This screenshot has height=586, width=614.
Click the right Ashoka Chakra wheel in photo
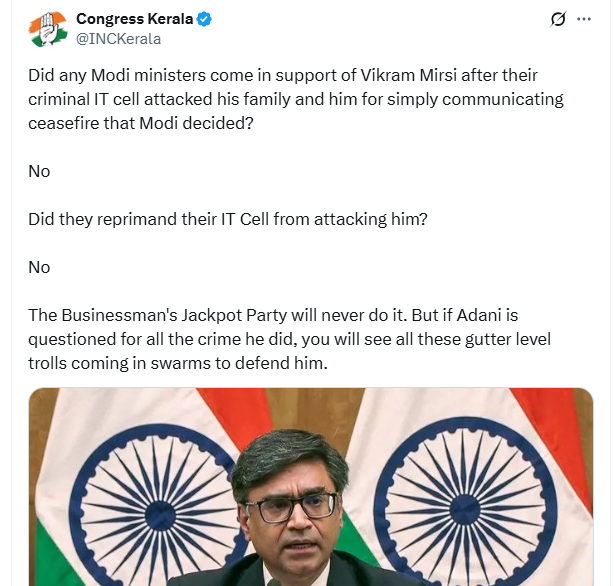tap(465, 509)
